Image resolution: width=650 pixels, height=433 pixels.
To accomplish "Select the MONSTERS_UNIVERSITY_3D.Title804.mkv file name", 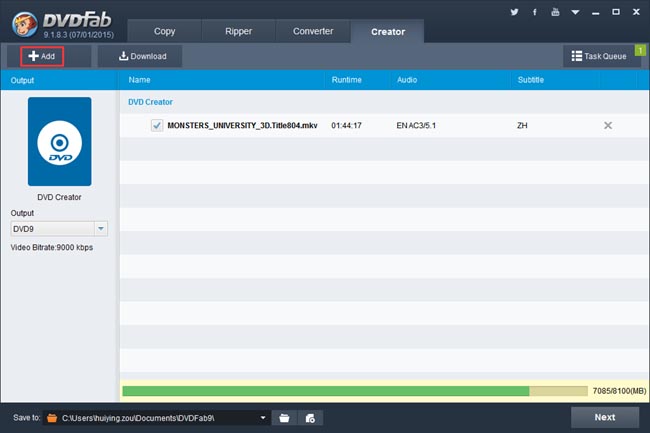I will pyautogui.click(x=243, y=126).
